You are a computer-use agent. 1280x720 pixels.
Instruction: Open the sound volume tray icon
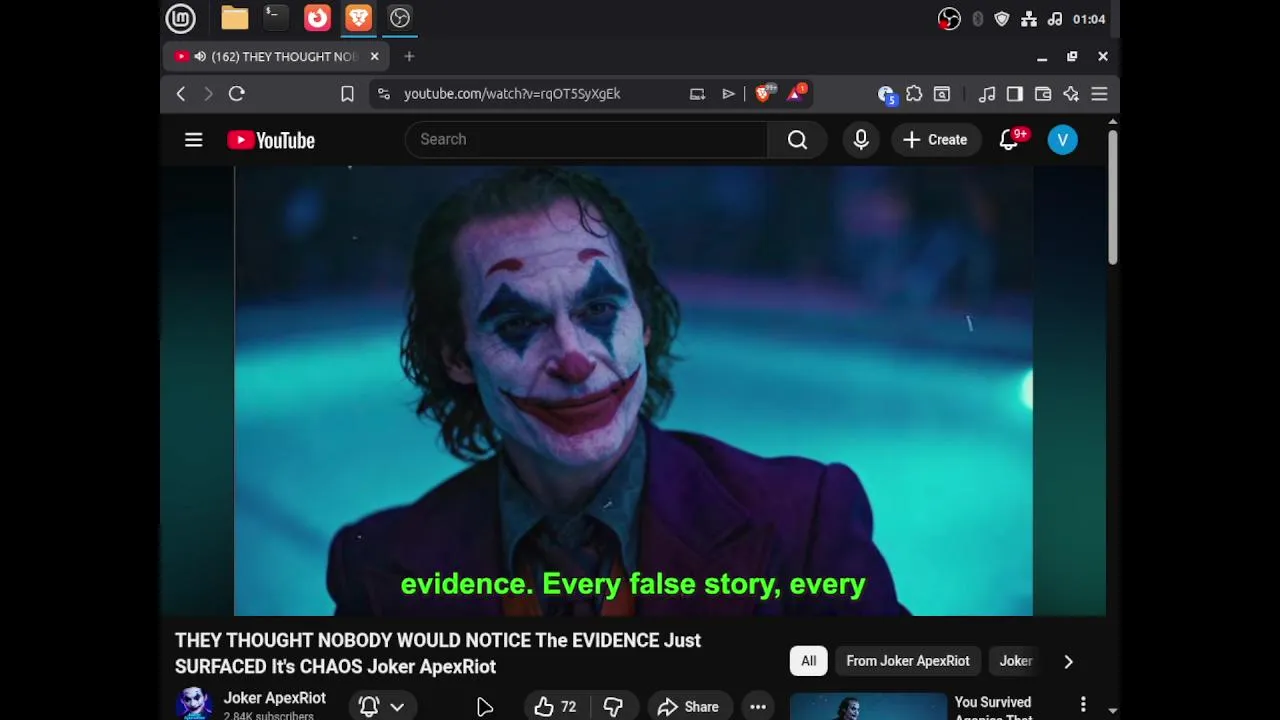click(1055, 19)
